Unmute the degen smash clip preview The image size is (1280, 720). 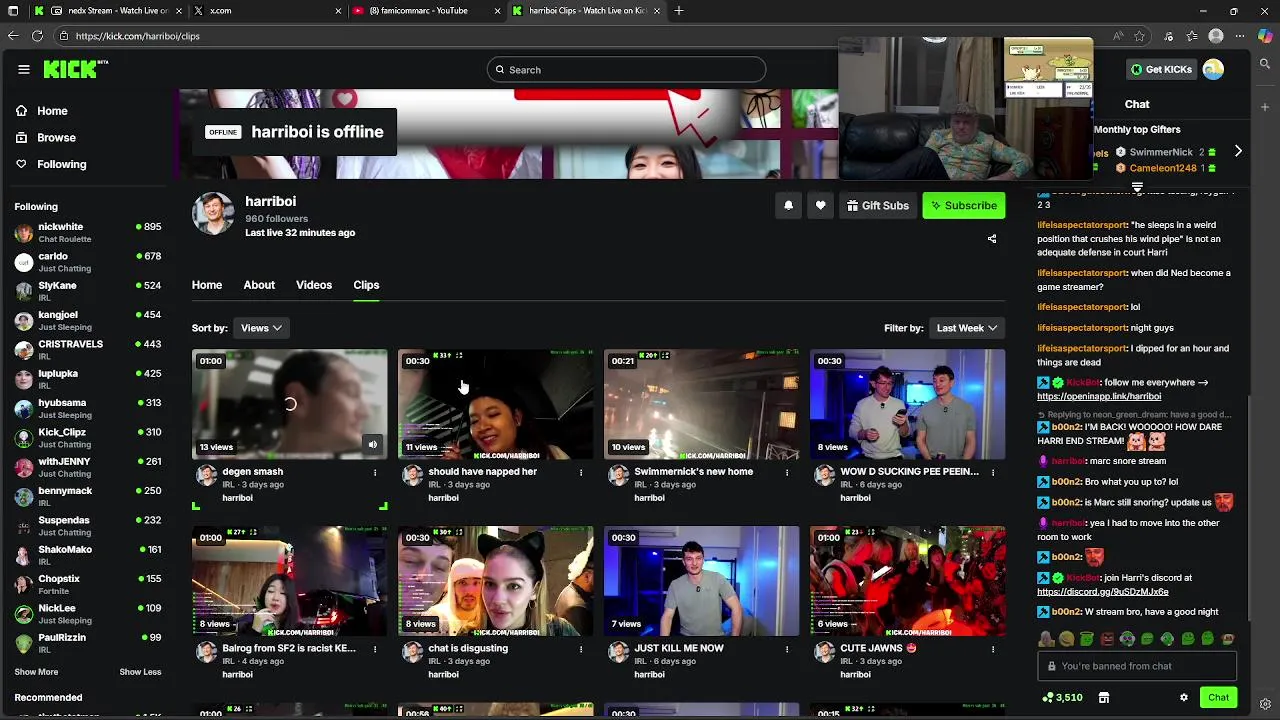[x=373, y=445]
